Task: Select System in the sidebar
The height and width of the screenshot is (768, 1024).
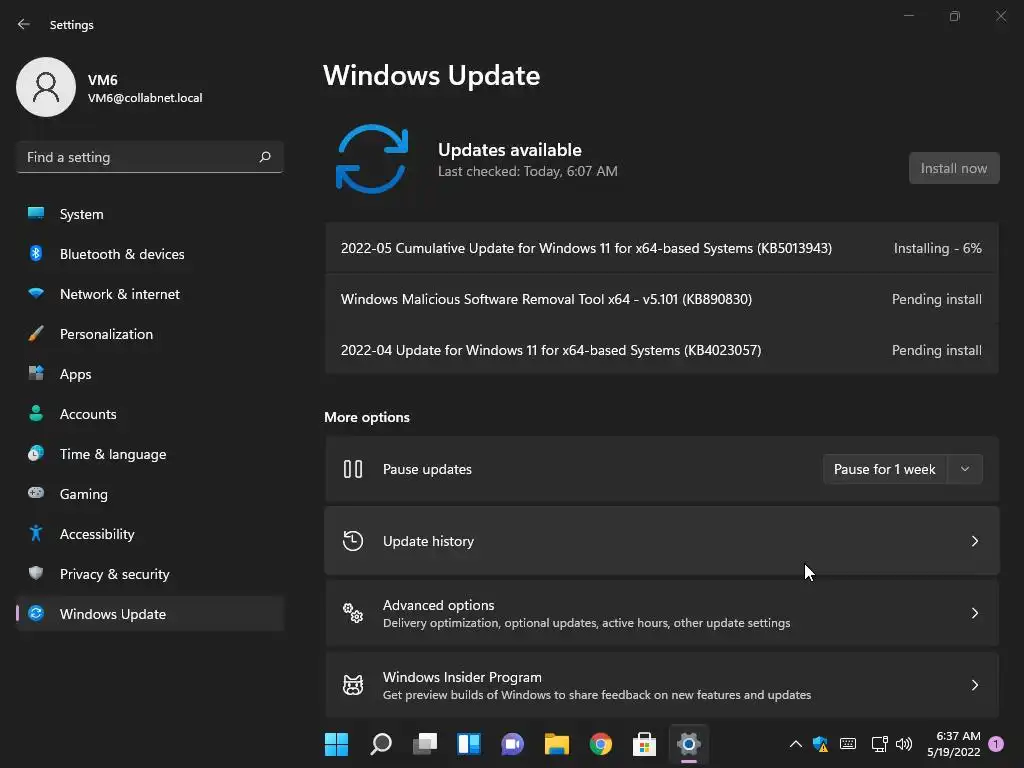Action: (150, 214)
